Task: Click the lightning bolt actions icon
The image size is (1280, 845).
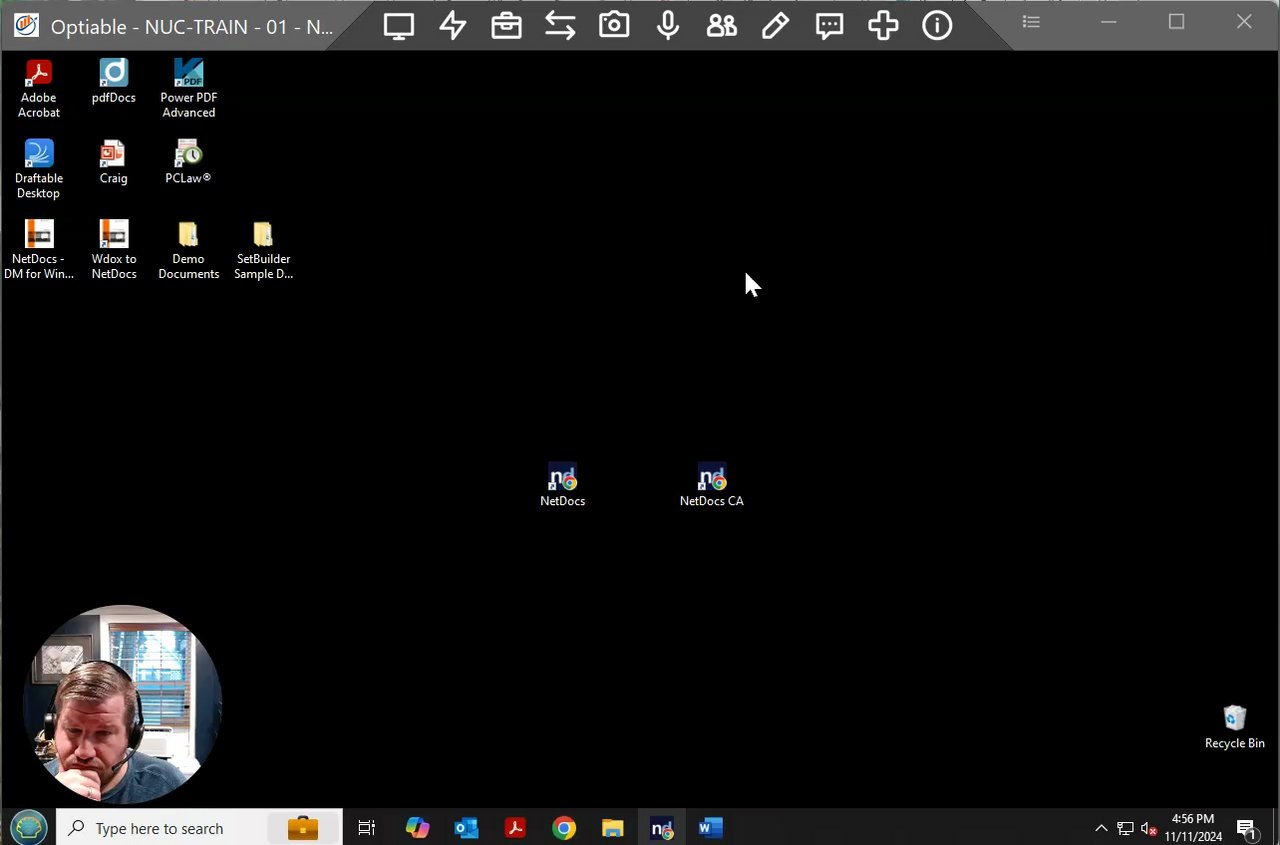Action: [x=453, y=26]
